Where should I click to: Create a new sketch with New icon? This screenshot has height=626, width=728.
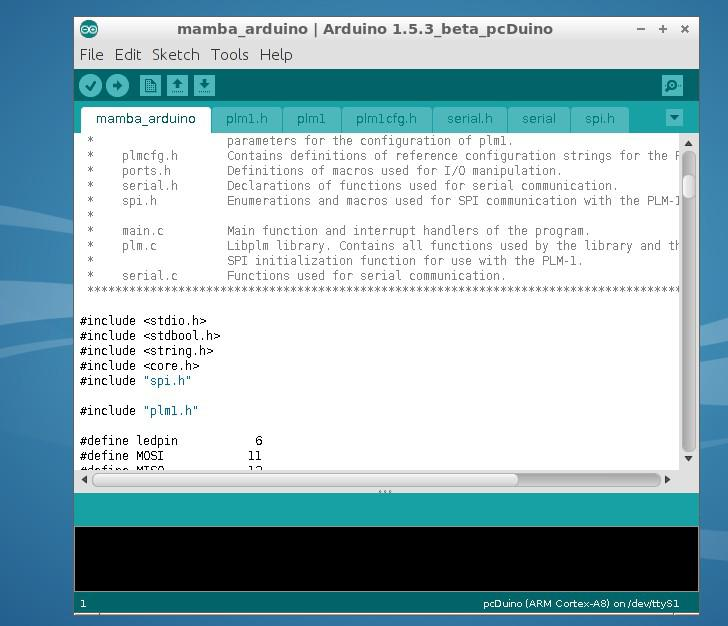click(x=150, y=86)
